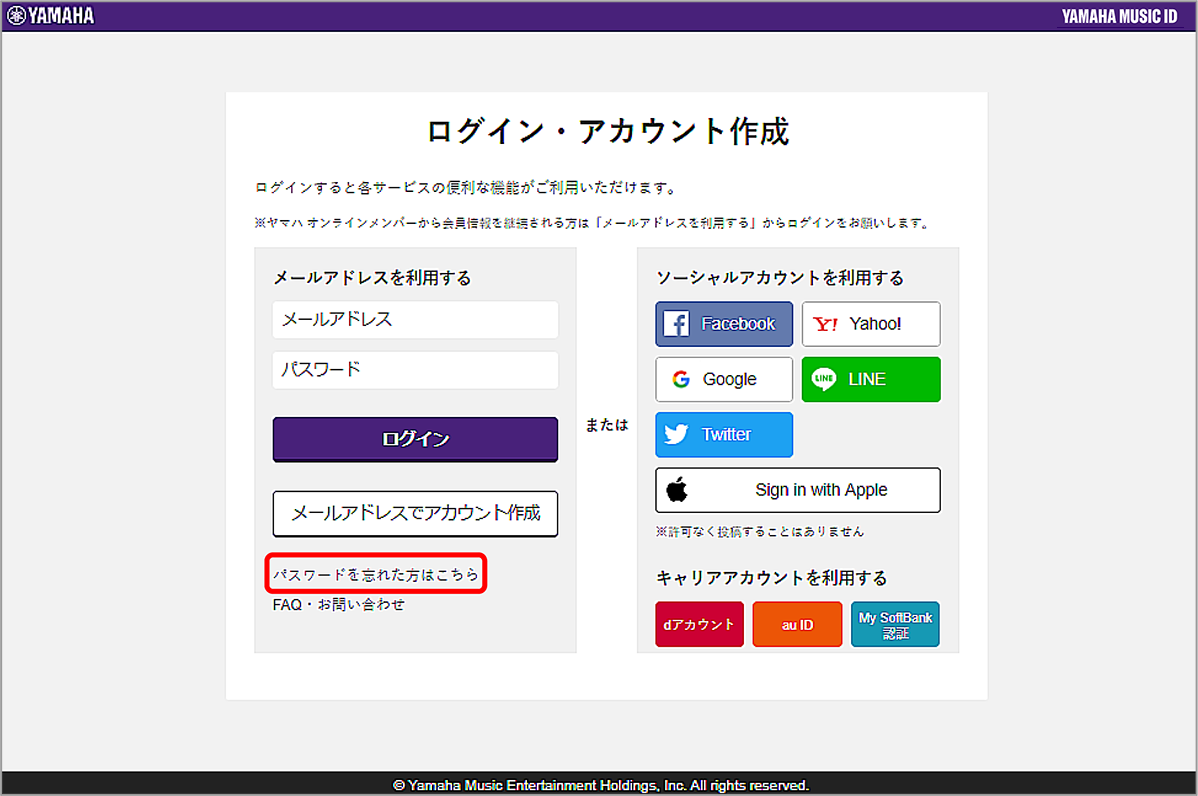This screenshot has height=796, width=1198.
Task: Click the Yamaha tuning fork logo
Action: 17,15
